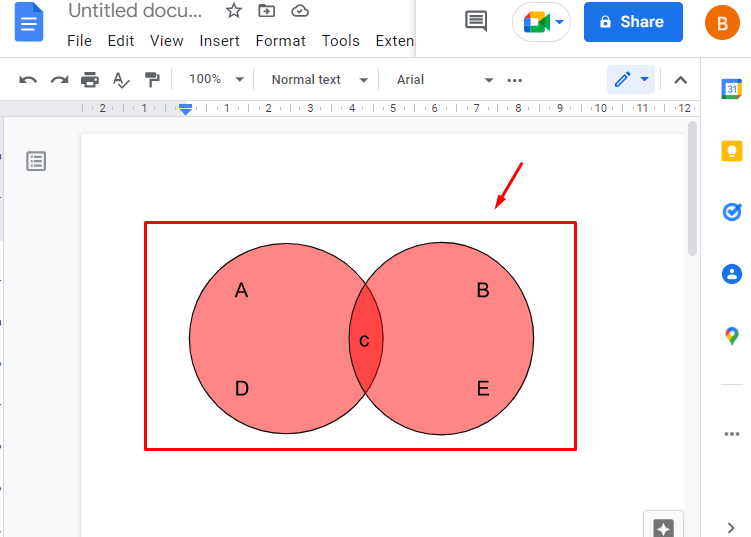Image resolution: width=751 pixels, height=537 pixels.
Task: Open comment history icon
Action: point(476,21)
